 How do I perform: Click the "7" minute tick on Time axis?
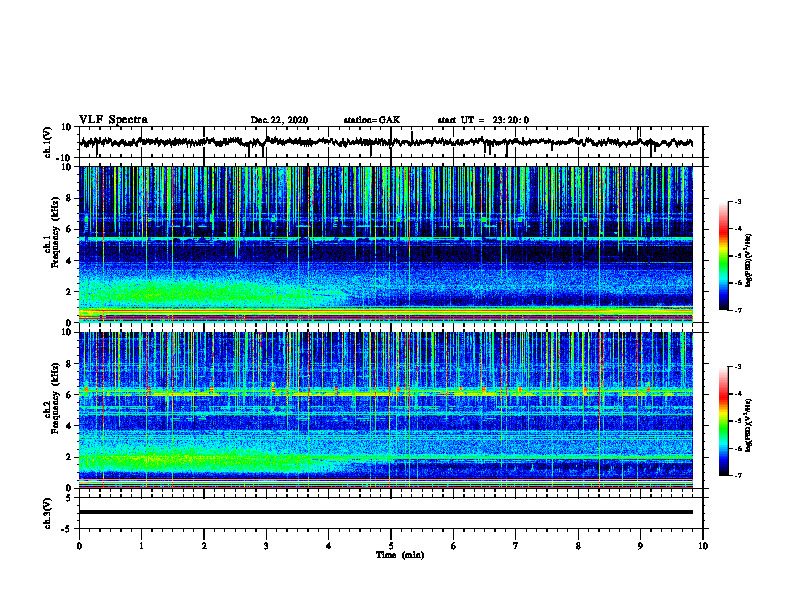pos(516,546)
